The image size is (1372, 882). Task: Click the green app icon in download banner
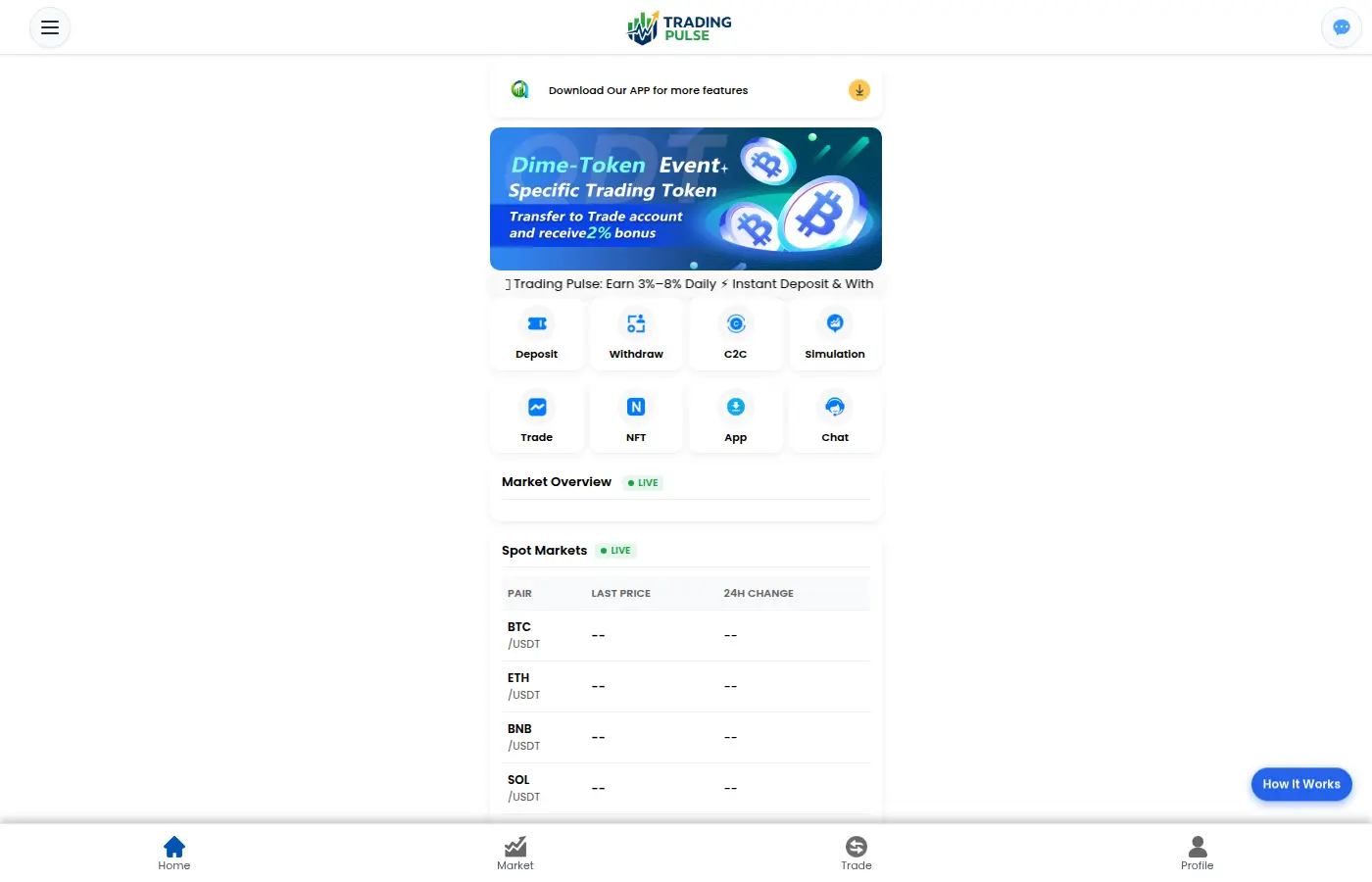[519, 89]
